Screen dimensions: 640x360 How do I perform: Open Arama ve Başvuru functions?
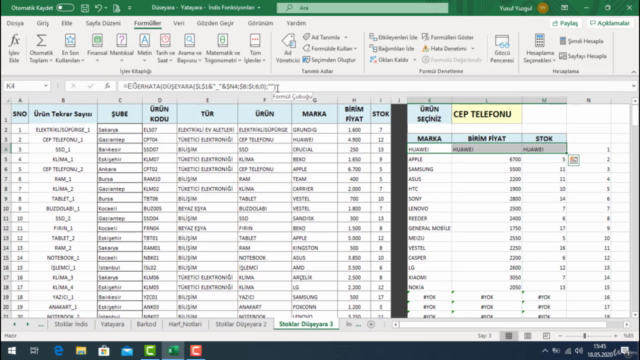[189, 41]
